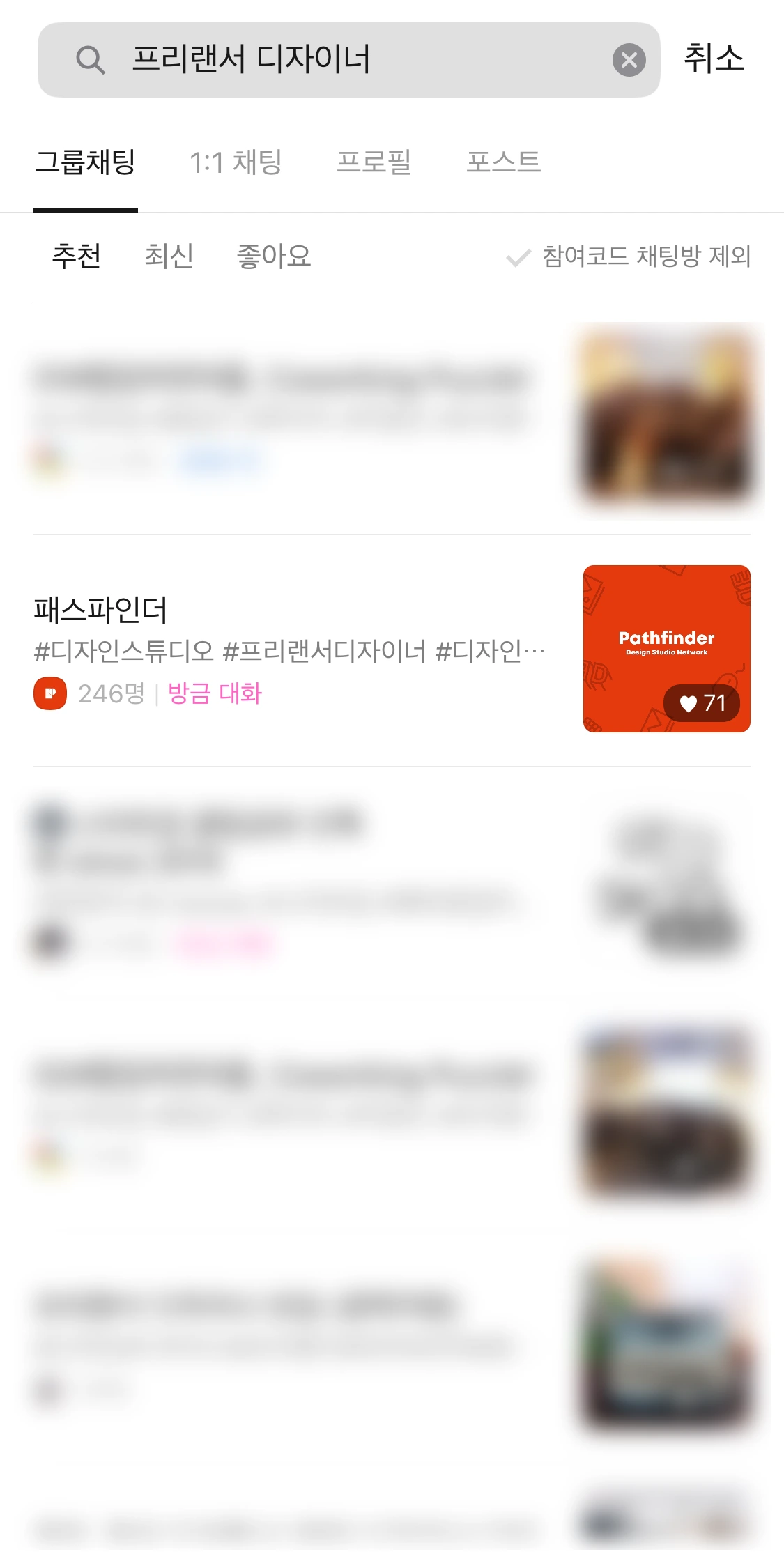The width and height of the screenshot is (784, 1568).
Task: Switch to the 1:1 채팅 tab
Action: 236,162
